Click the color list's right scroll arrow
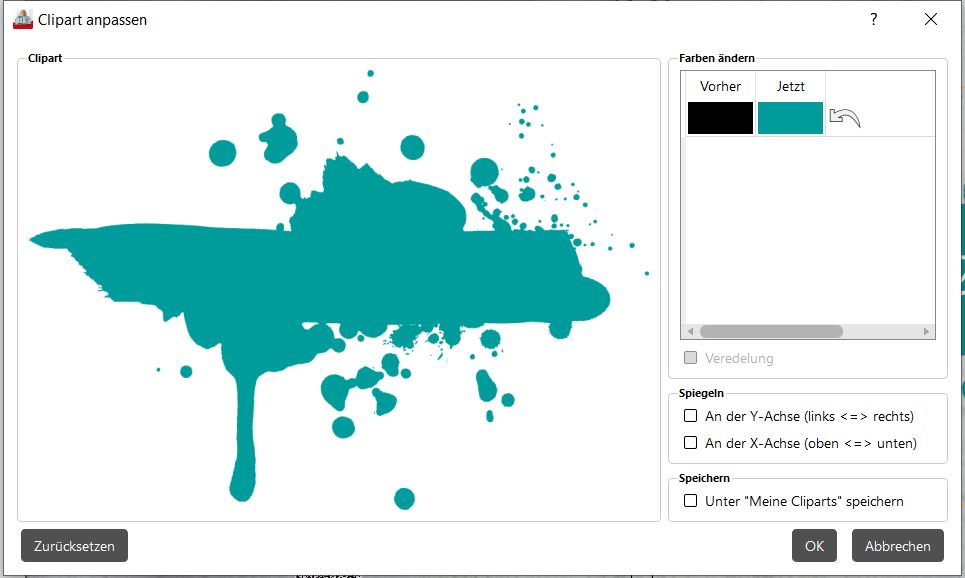The image size is (965, 578). (927, 332)
